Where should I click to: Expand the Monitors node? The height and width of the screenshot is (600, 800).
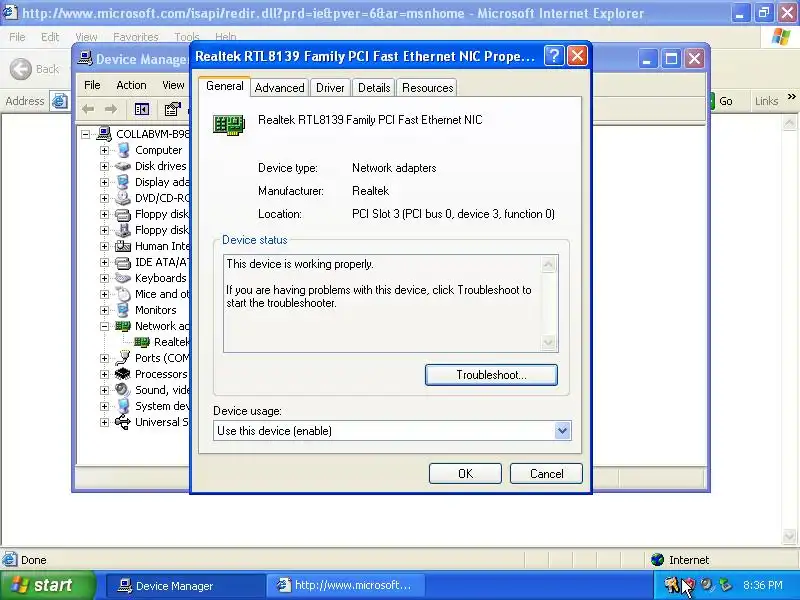(105, 310)
